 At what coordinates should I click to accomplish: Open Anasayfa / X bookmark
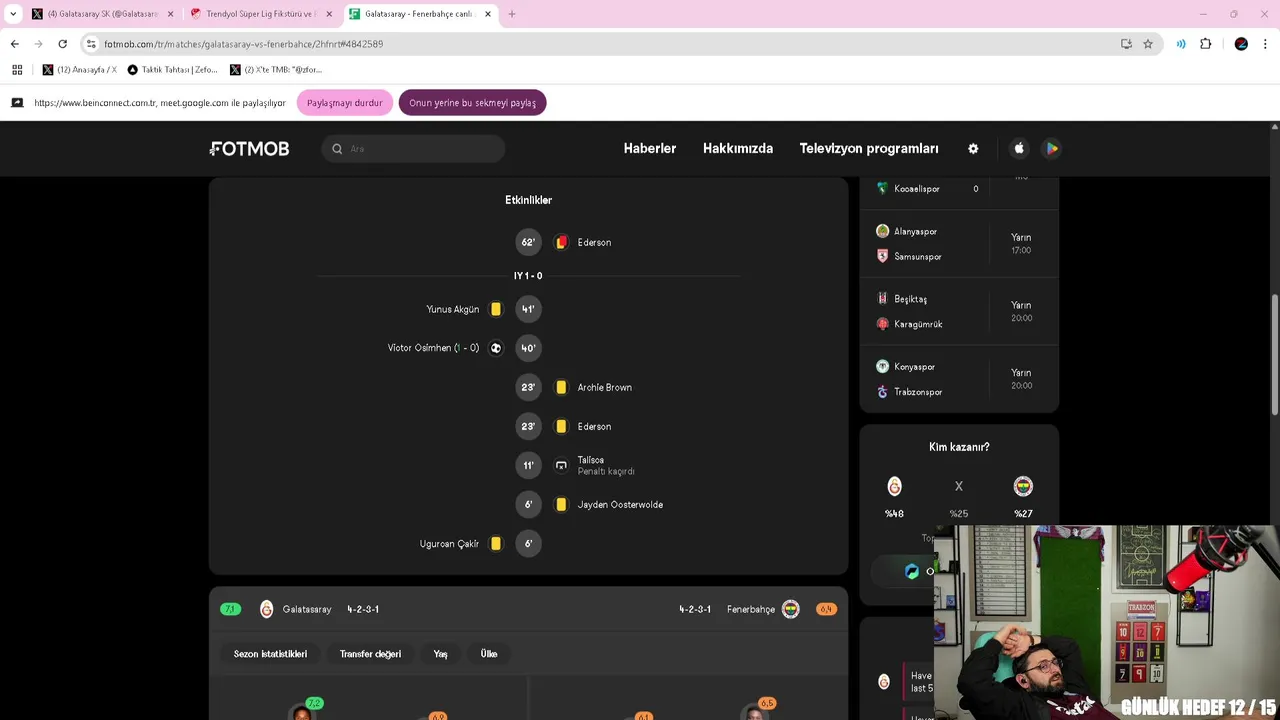click(79, 70)
